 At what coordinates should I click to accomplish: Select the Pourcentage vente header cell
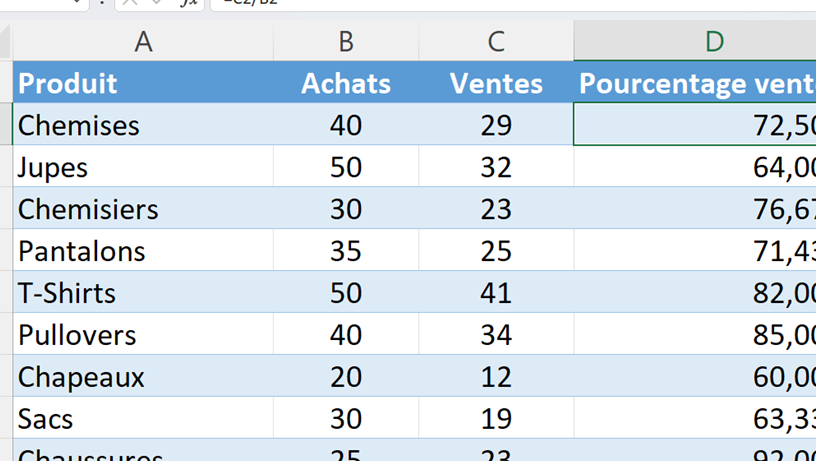[x=696, y=83]
